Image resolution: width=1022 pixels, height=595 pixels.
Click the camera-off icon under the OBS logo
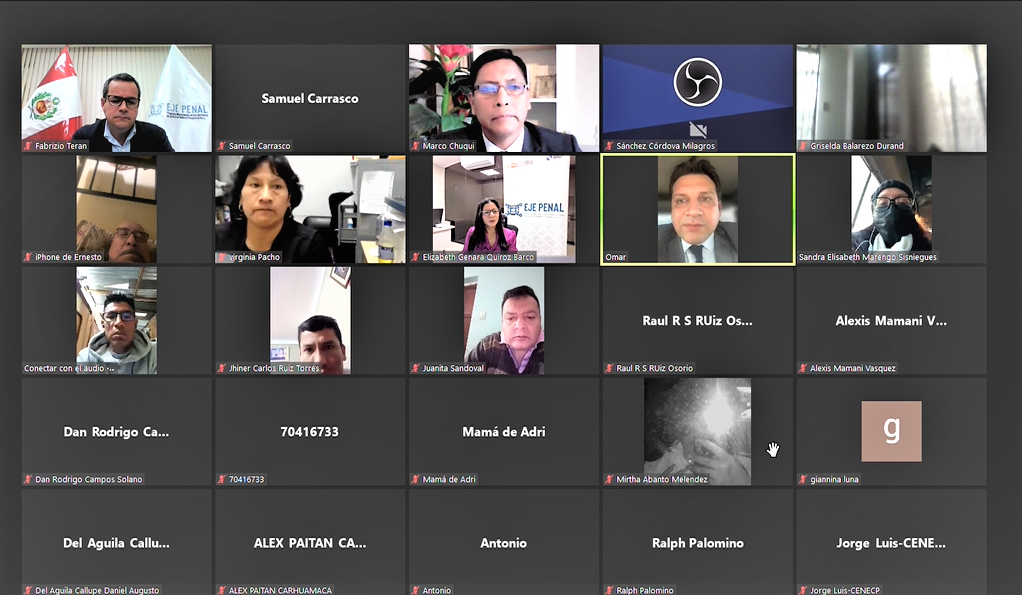point(697,128)
